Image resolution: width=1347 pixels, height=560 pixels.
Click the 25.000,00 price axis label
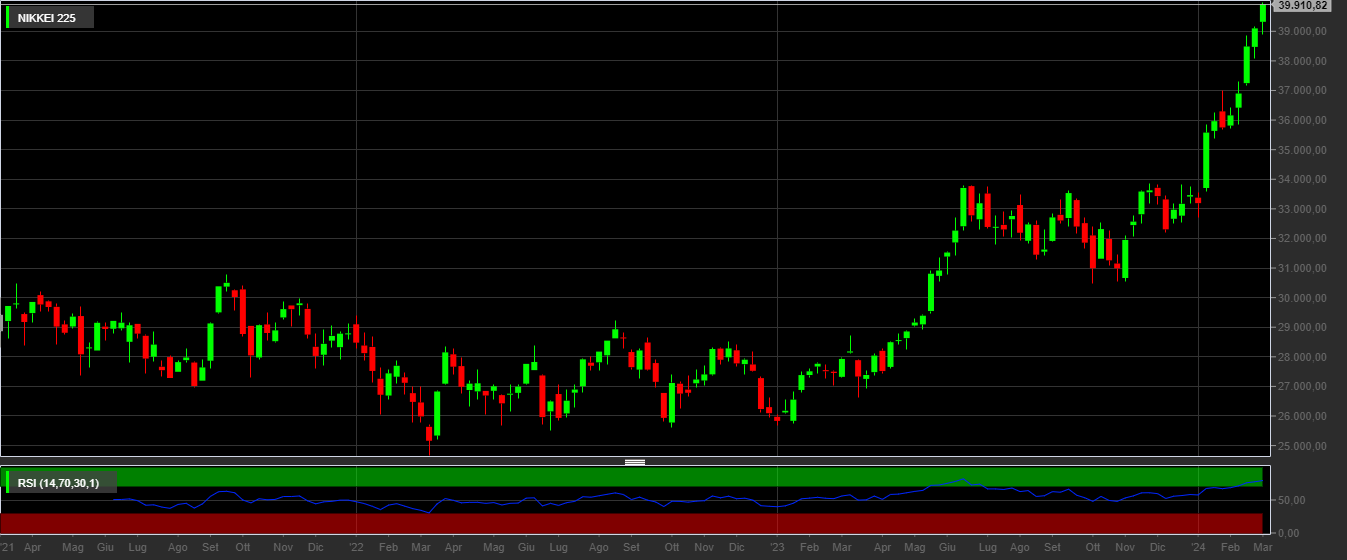click(x=1302, y=446)
